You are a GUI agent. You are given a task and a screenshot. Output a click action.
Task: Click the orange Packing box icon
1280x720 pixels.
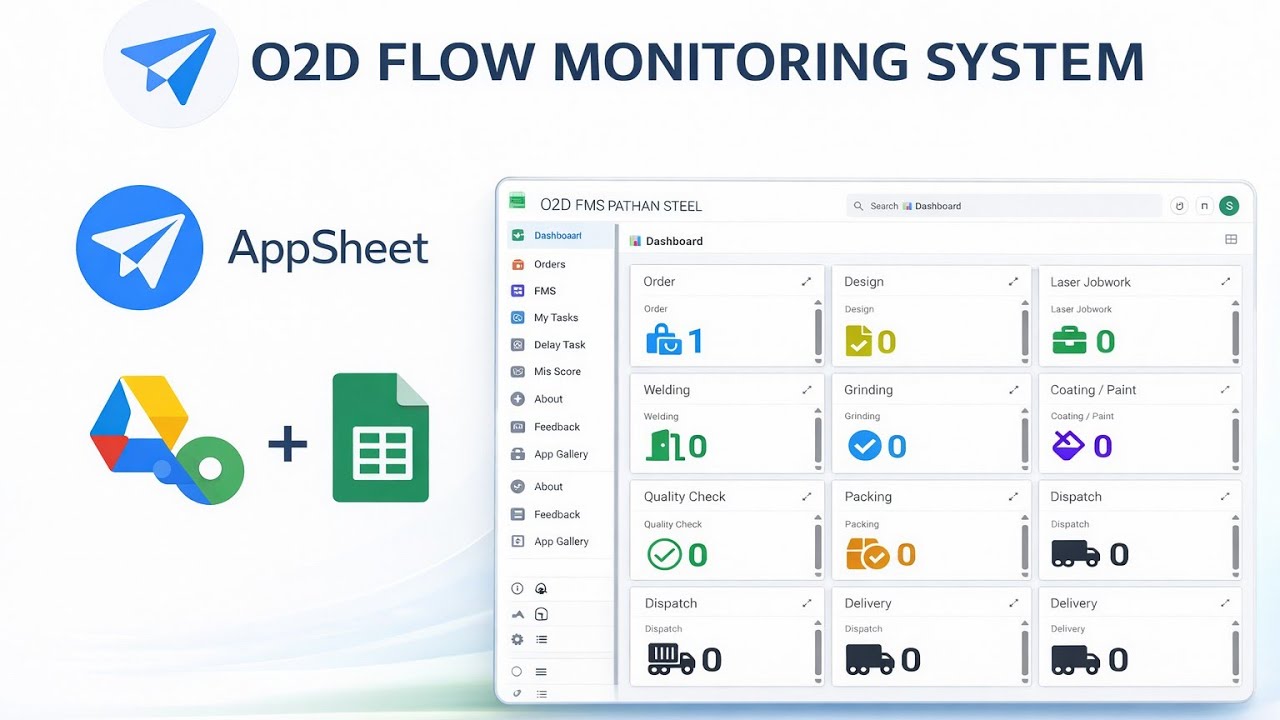click(867, 553)
